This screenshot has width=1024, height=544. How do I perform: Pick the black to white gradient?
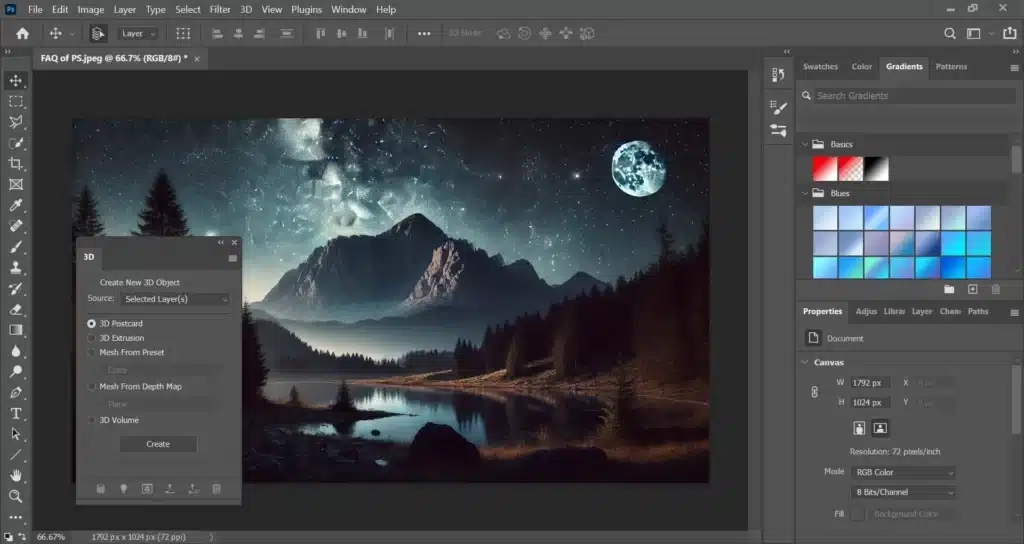[x=876, y=169]
